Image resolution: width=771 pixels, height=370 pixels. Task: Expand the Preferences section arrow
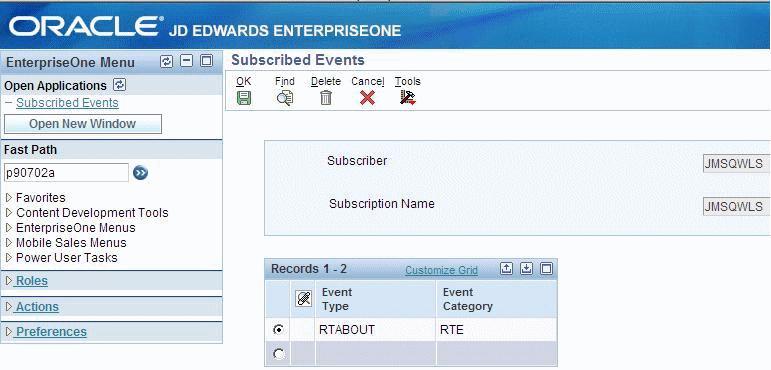[9, 332]
